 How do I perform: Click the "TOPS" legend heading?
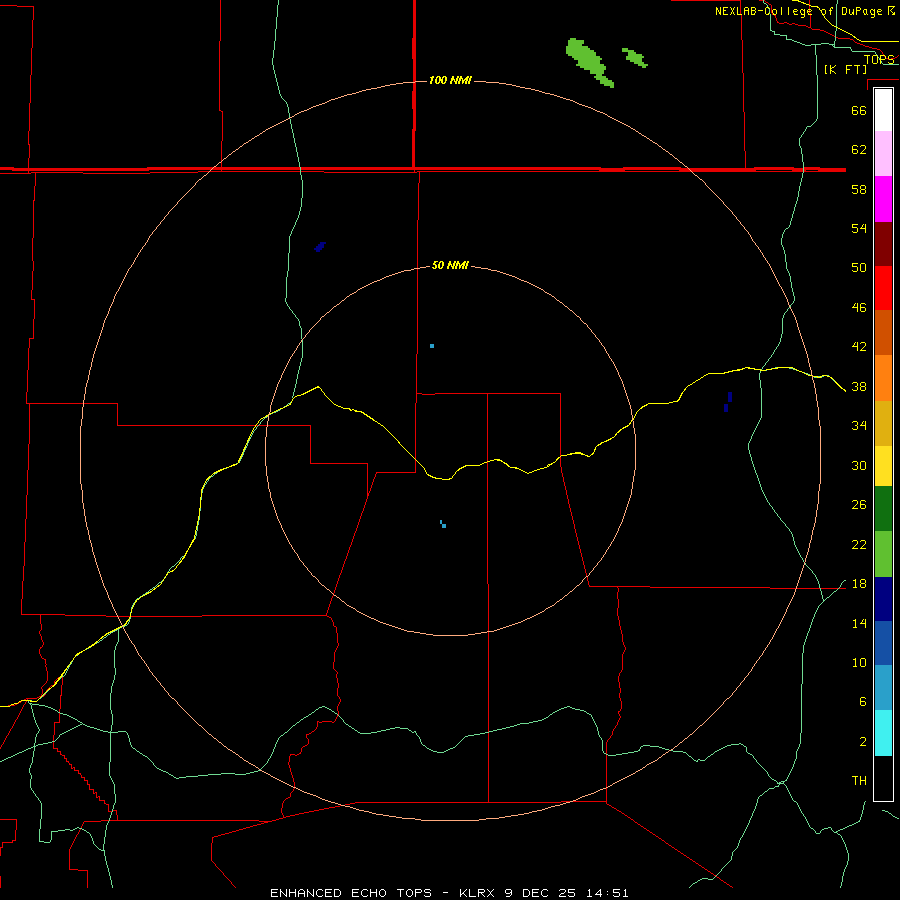click(x=879, y=59)
